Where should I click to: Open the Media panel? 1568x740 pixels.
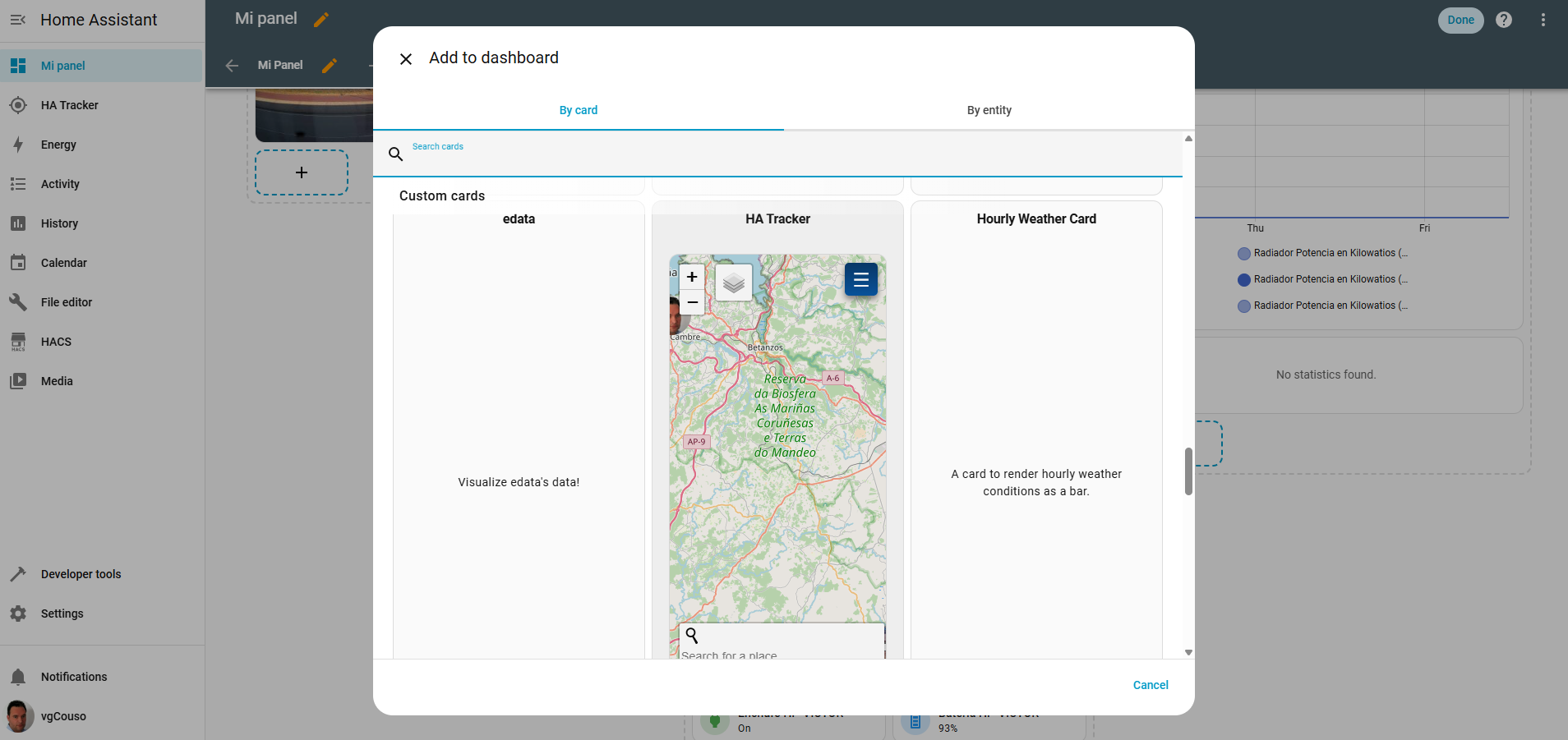101,381
